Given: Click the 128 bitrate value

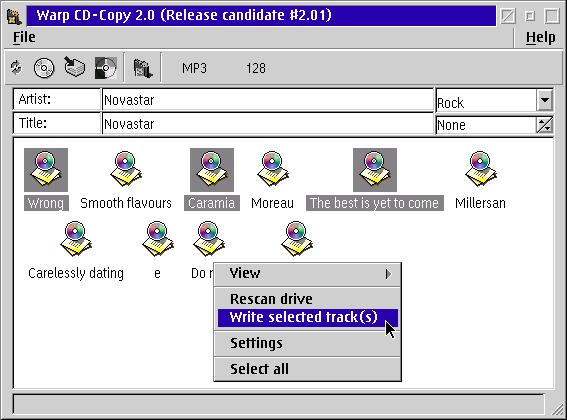Looking at the screenshot, I should point(256,68).
